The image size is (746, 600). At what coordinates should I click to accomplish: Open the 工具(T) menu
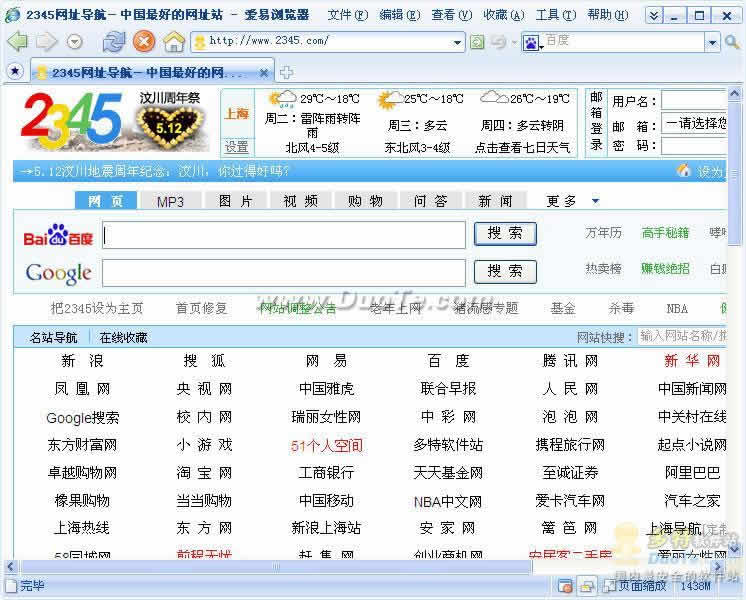tap(554, 15)
